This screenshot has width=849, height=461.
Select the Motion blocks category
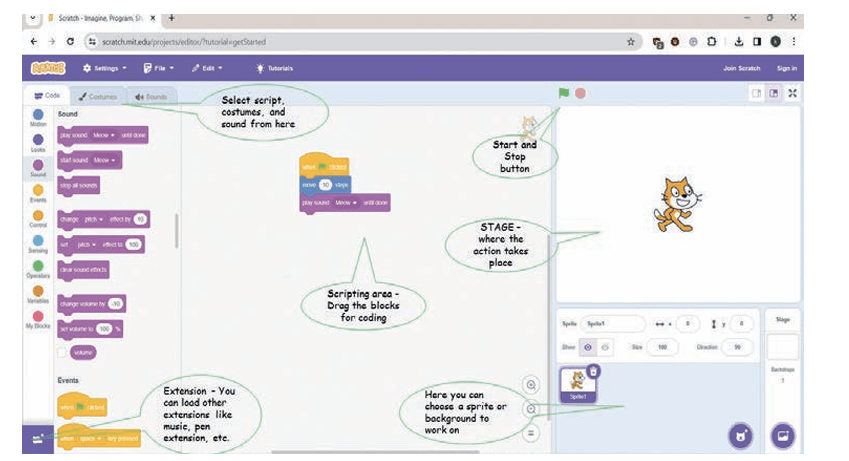point(38,118)
